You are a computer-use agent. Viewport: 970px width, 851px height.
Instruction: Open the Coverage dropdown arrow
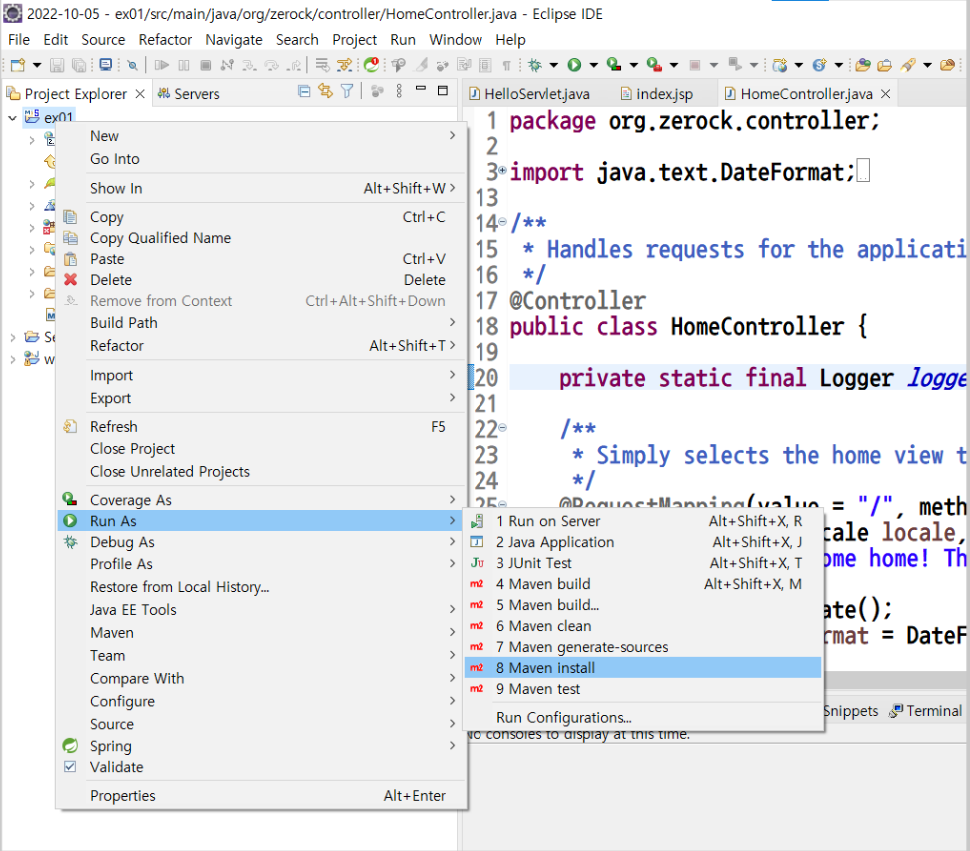[x=633, y=65]
